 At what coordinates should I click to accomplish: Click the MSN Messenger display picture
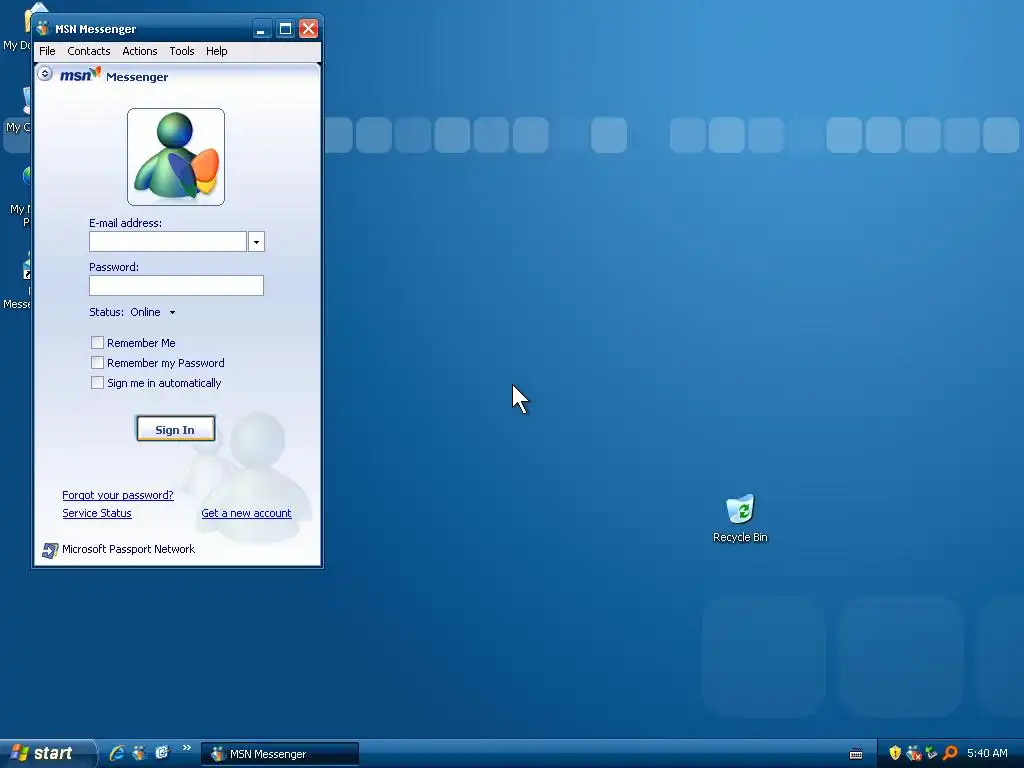176,157
